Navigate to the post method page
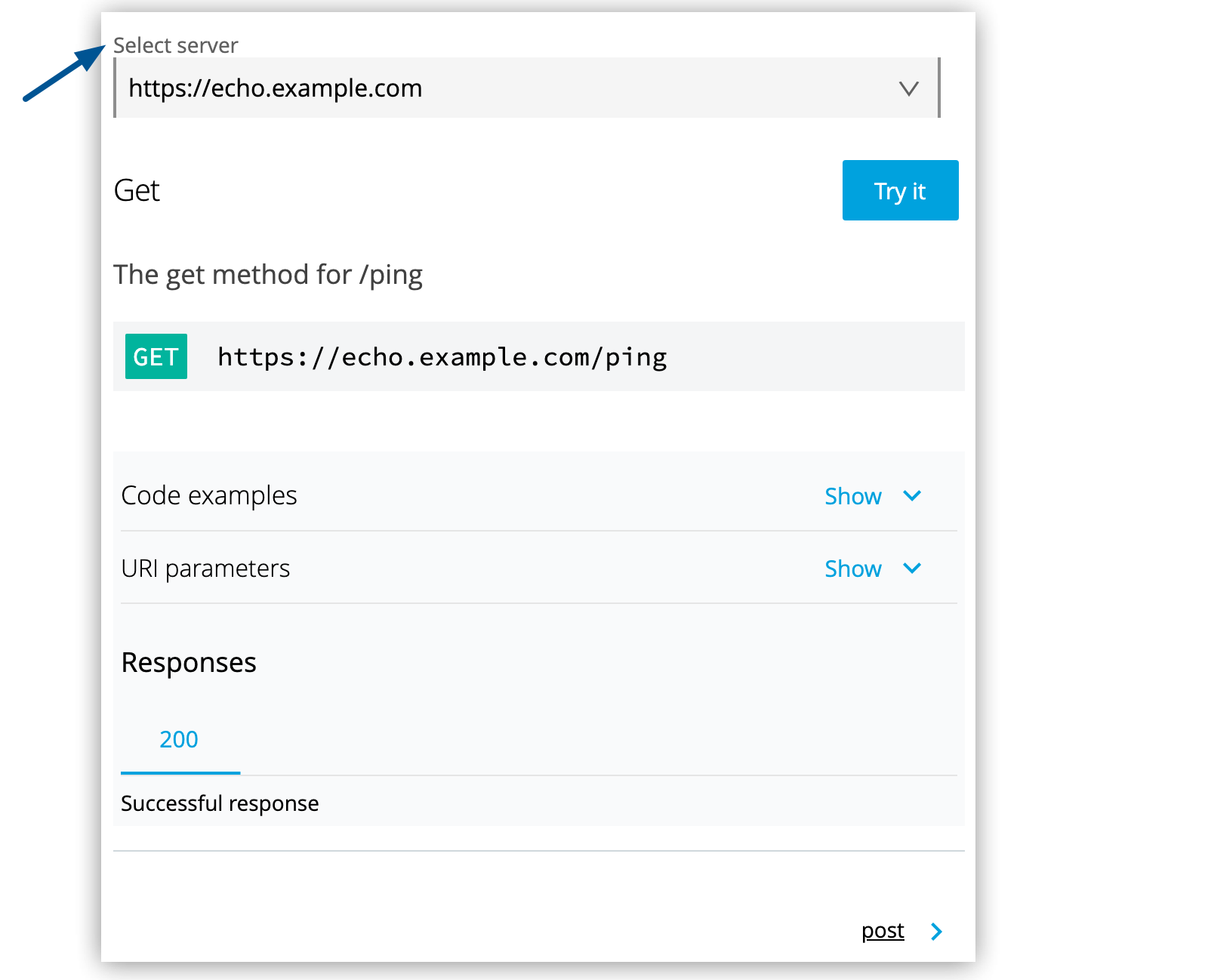The image size is (1208, 980). pyautogui.click(x=882, y=931)
